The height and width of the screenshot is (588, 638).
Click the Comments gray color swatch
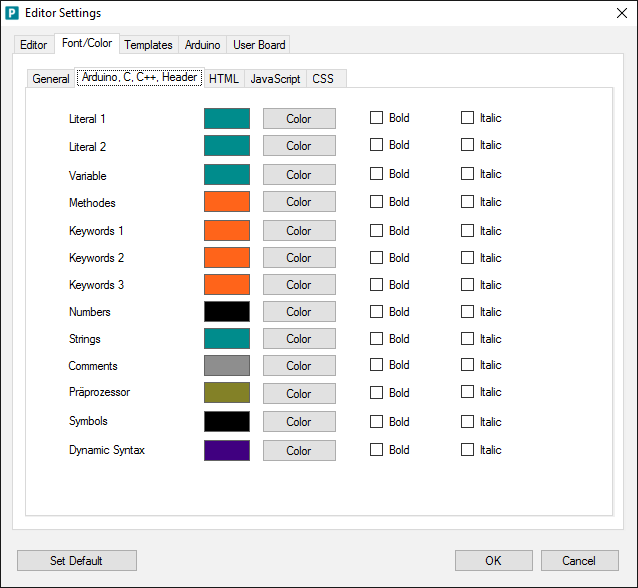coord(227,366)
